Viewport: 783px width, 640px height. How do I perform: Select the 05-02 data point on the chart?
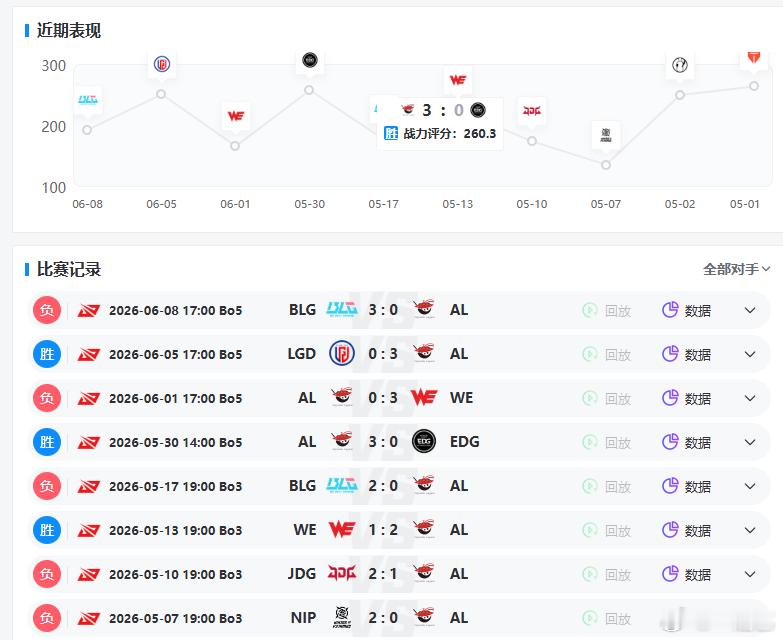click(x=680, y=95)
